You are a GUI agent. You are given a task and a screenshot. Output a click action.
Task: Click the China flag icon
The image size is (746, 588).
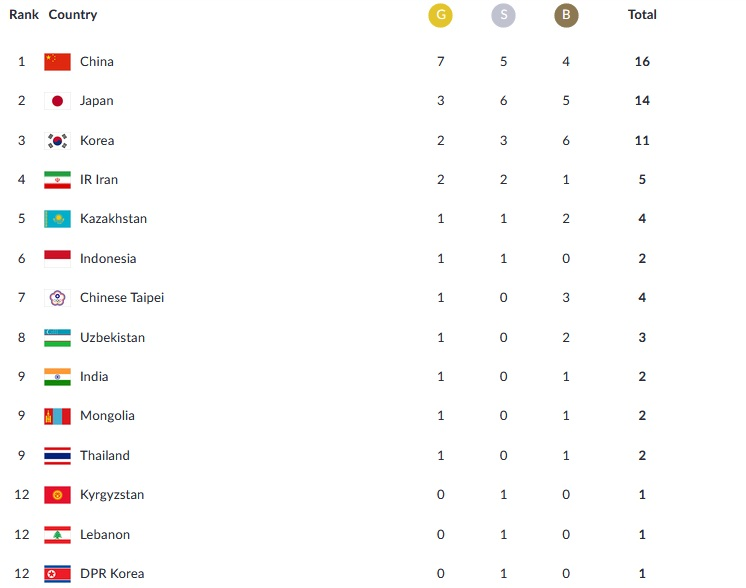57,62
